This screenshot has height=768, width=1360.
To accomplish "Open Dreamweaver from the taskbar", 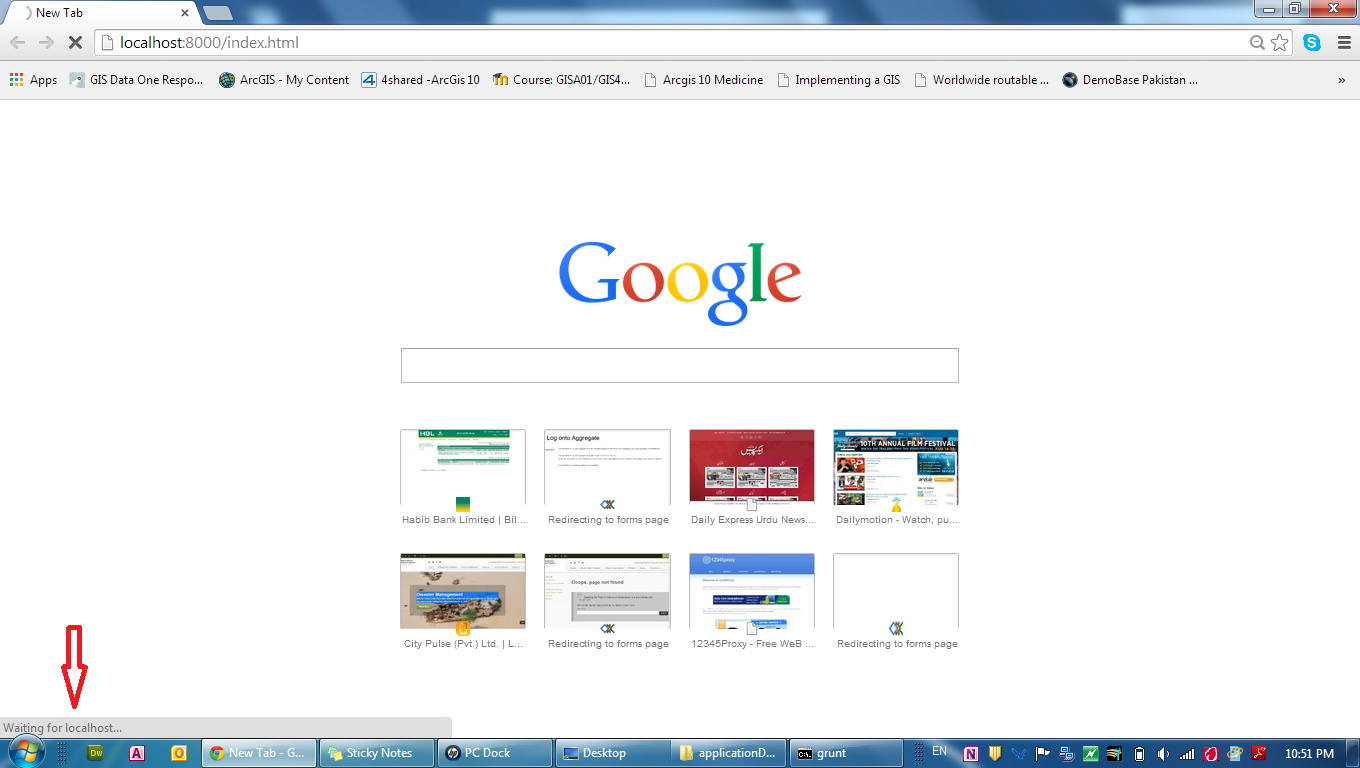I will point(97,753).
